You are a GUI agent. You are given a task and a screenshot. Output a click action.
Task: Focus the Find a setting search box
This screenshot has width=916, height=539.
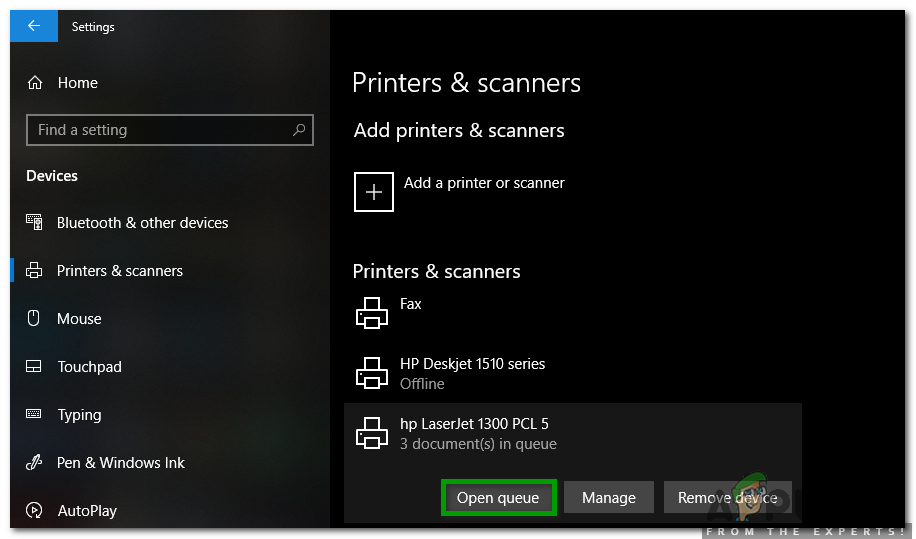tap(160, 130)
